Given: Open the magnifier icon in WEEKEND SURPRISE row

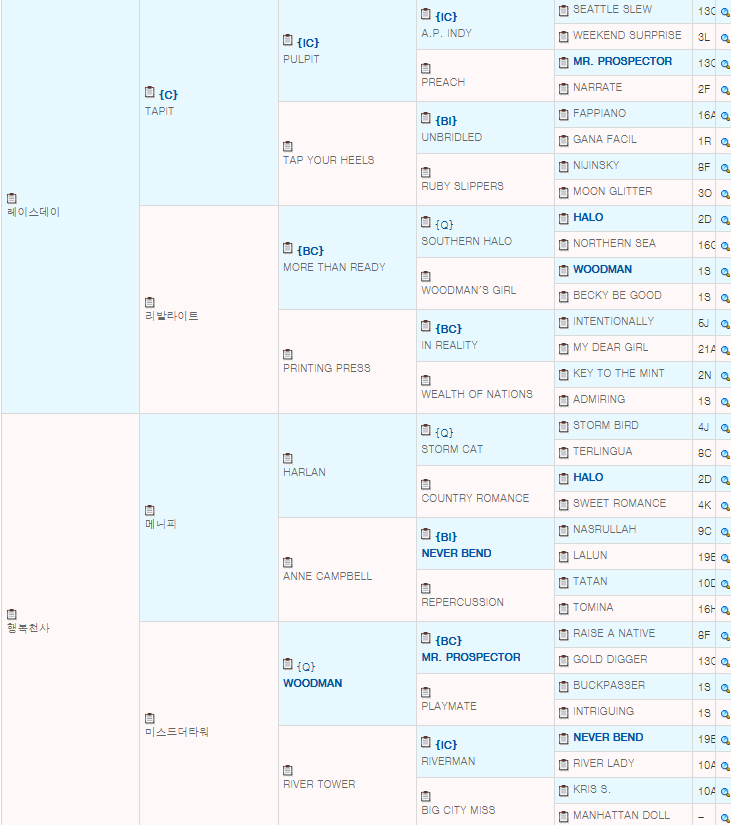Looking at the screenshot, I should (x=725, y=38).
